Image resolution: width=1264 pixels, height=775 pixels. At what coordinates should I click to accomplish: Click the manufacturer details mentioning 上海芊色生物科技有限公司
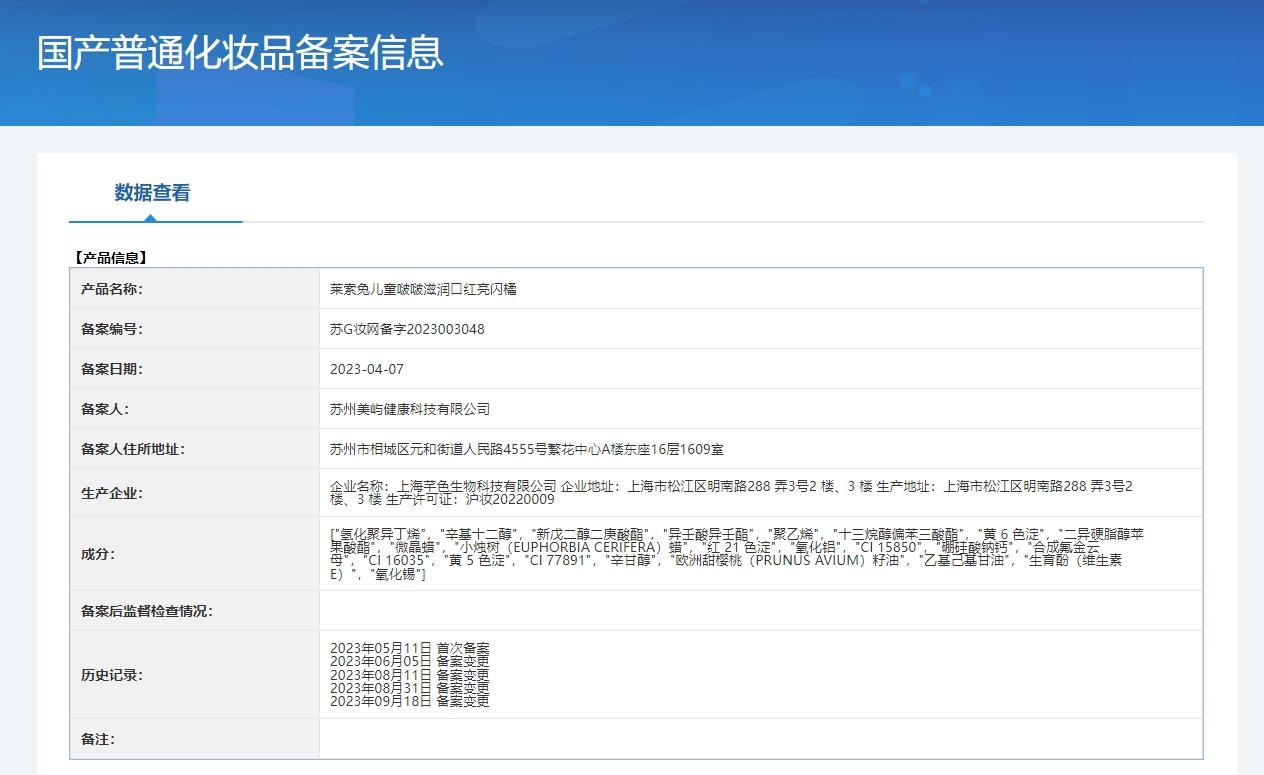[x=730, y=492]
